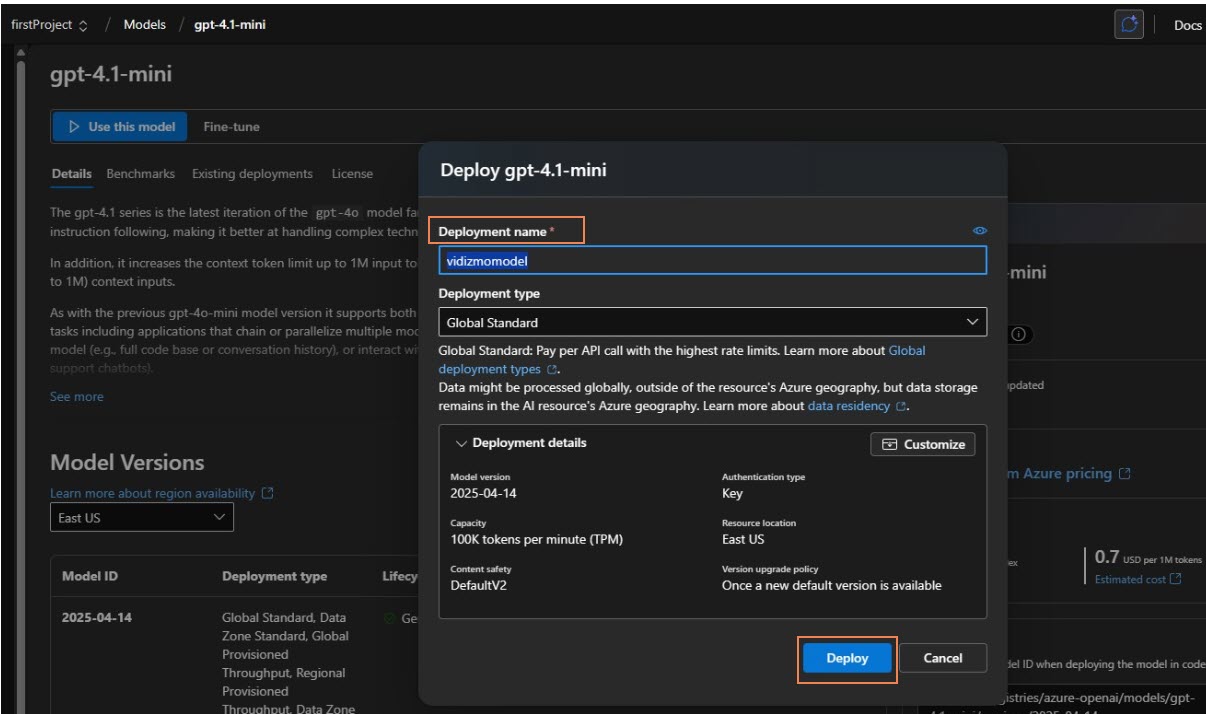Click the chat icon in top bar

(1129, 25)
